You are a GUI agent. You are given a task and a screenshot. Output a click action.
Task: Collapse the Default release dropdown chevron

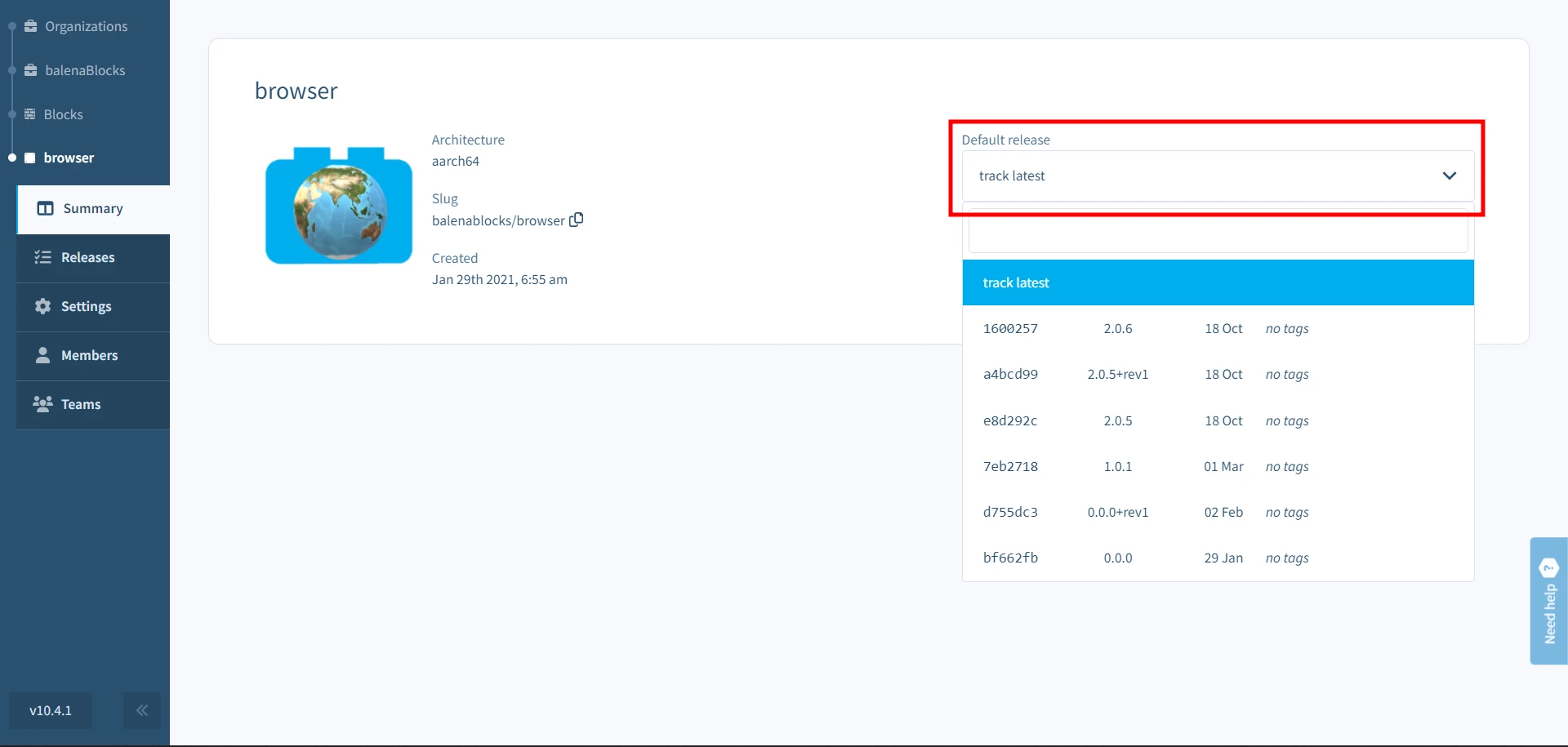tap(1449, 176)
